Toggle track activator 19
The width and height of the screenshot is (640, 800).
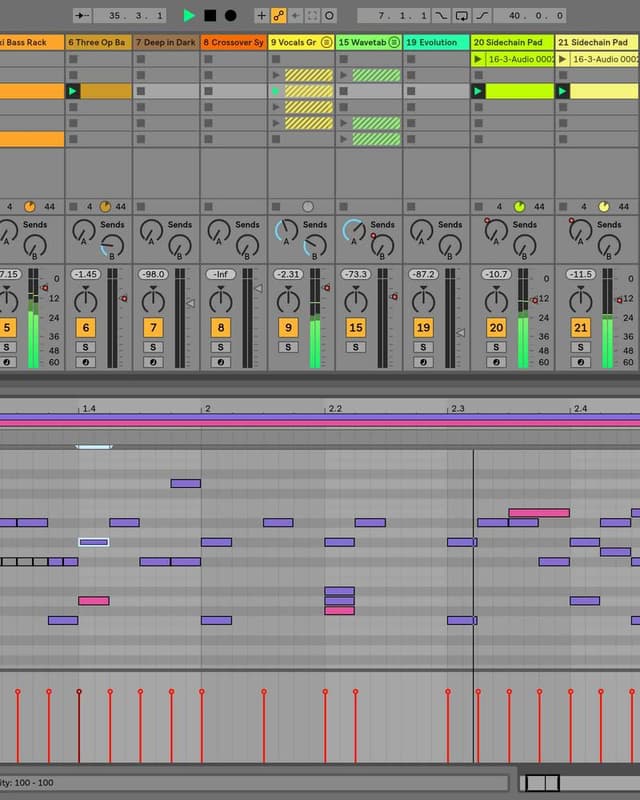[x=423, y=328]
